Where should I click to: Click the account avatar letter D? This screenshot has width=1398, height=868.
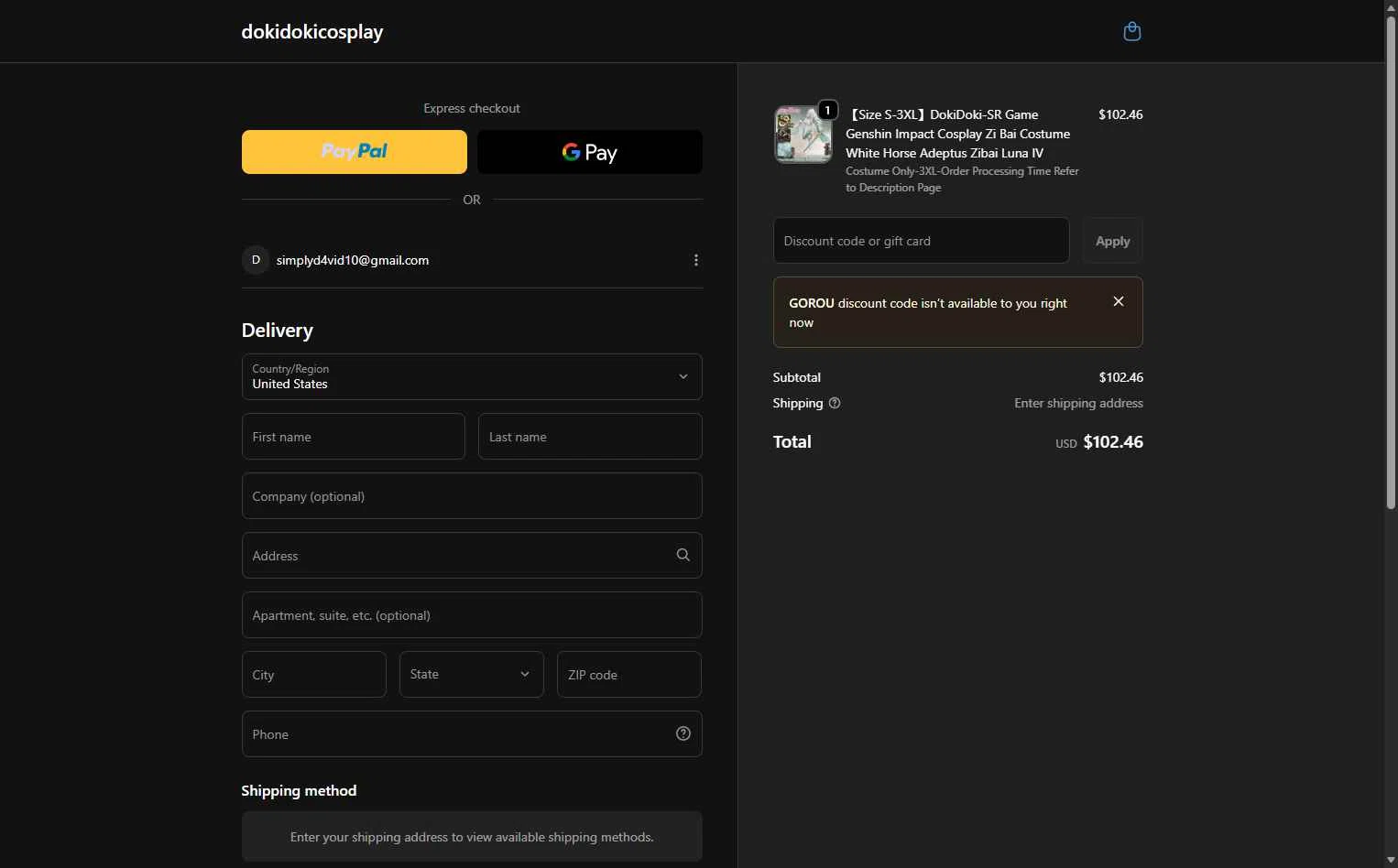tap(256, 260)
